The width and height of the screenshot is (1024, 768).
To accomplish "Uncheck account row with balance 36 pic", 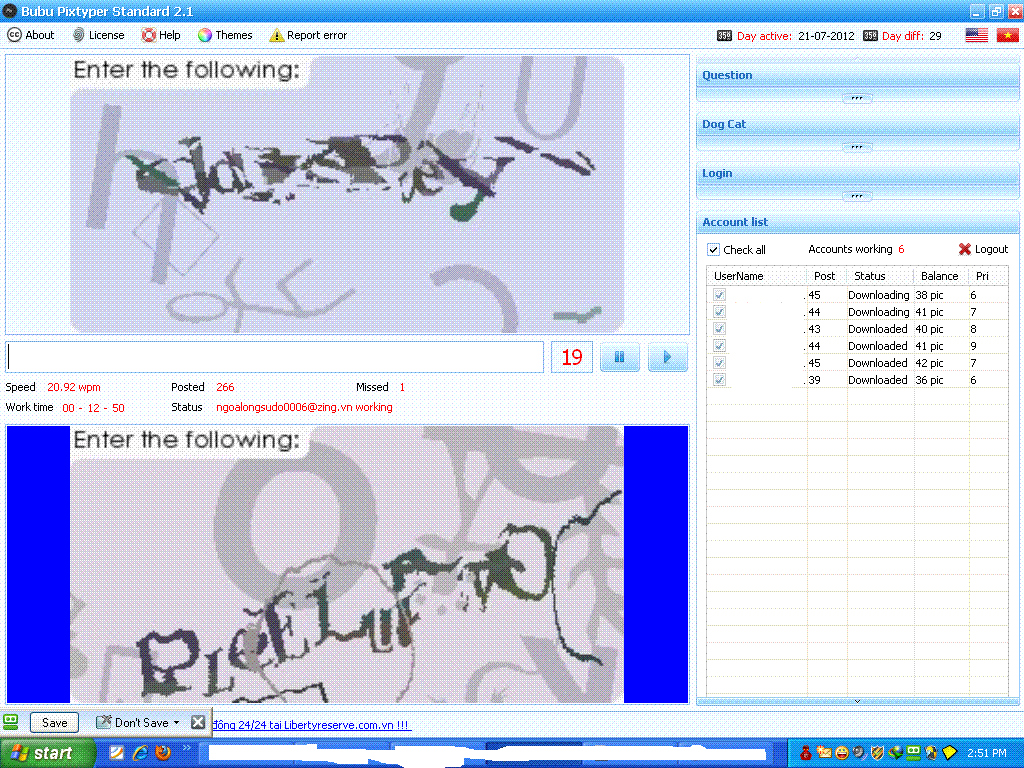I will [x=719, y=380].
